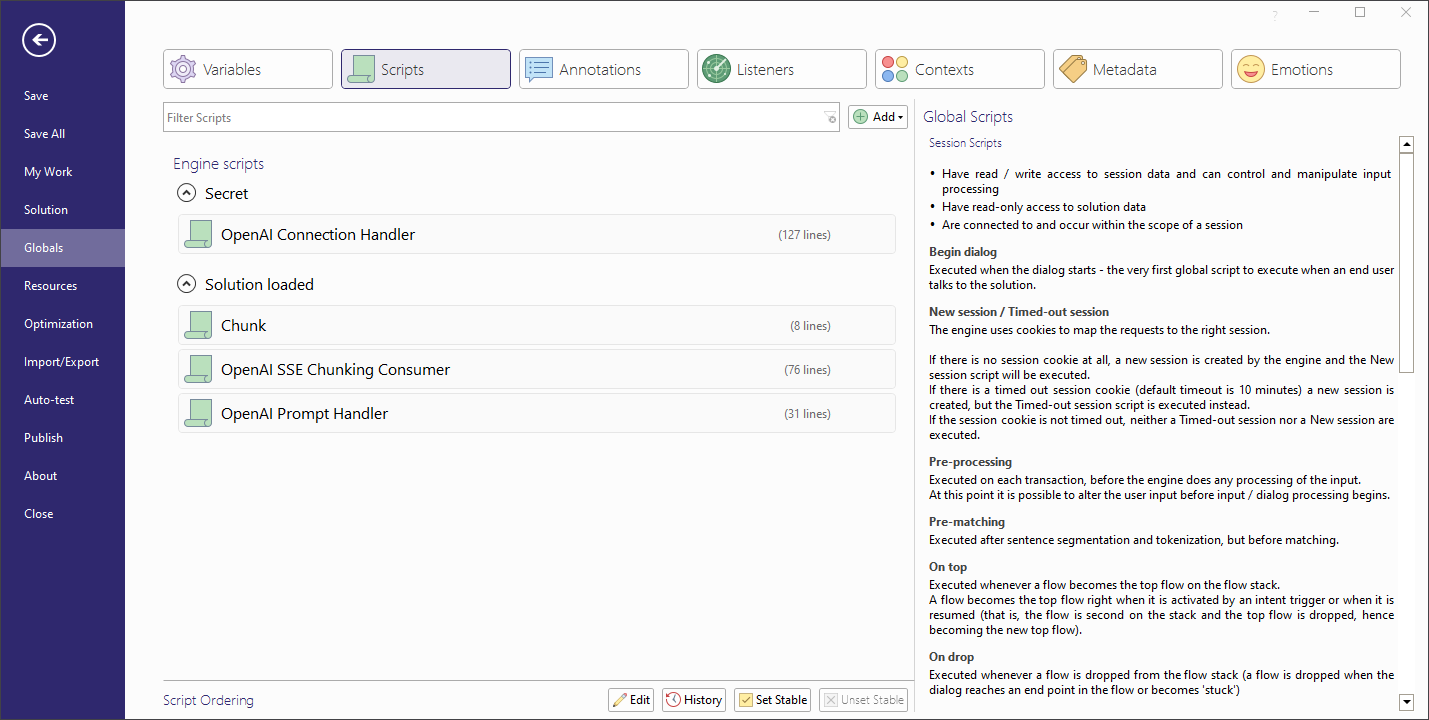Screen dimensions: 1429x720
Task: Open the Annotations section
Action: (603, 70)
